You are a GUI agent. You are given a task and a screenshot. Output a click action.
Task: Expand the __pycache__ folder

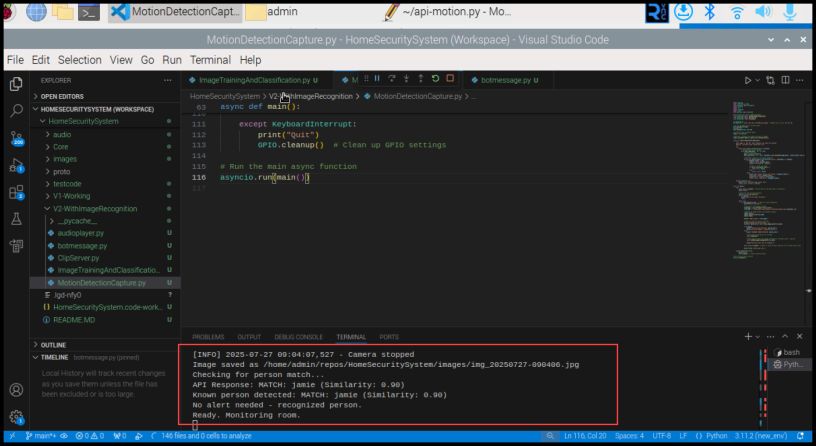pos(77,221)
